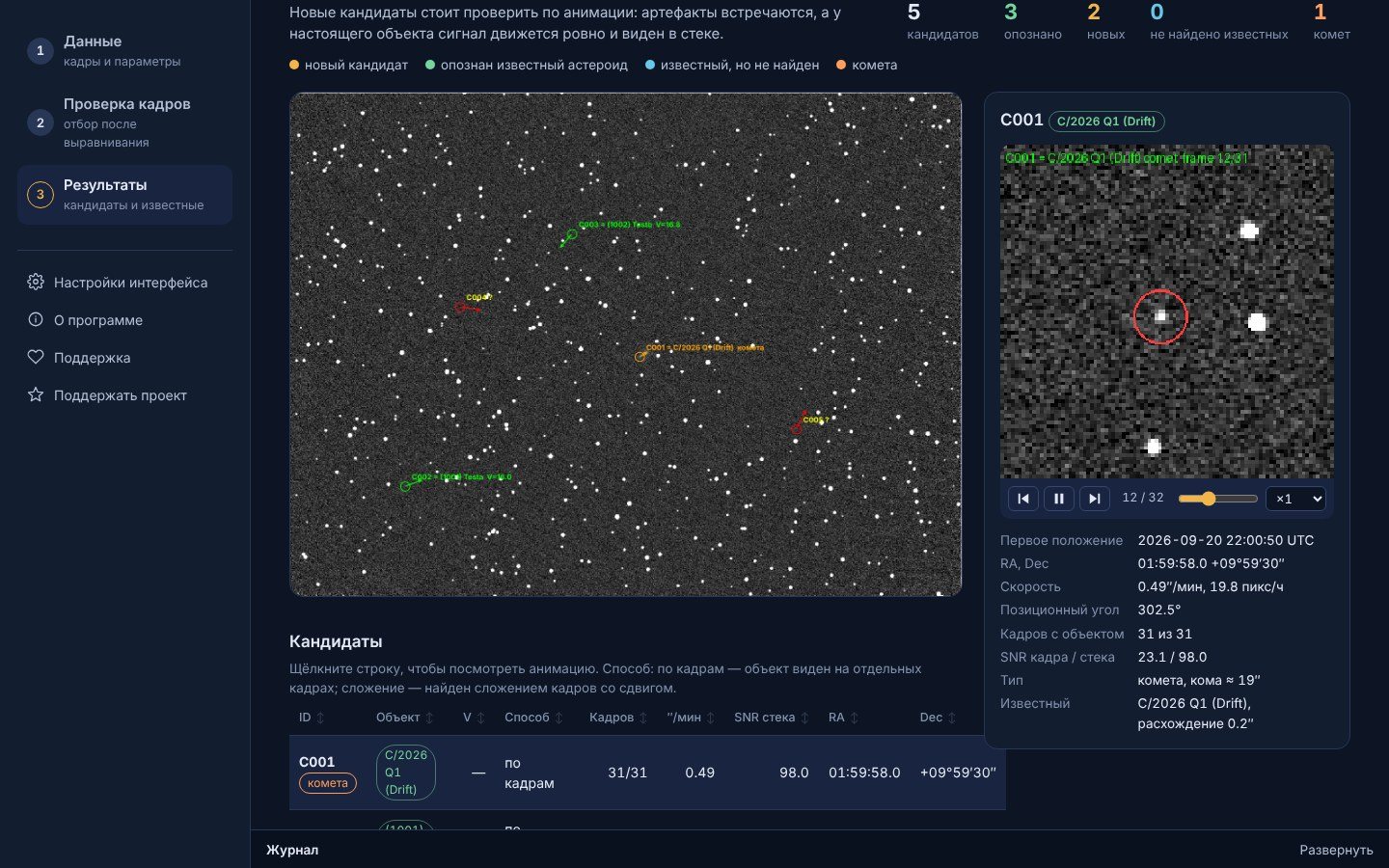1389x868 pixels.
Task: Click the Кандидаты section heading
Action: 336,641
